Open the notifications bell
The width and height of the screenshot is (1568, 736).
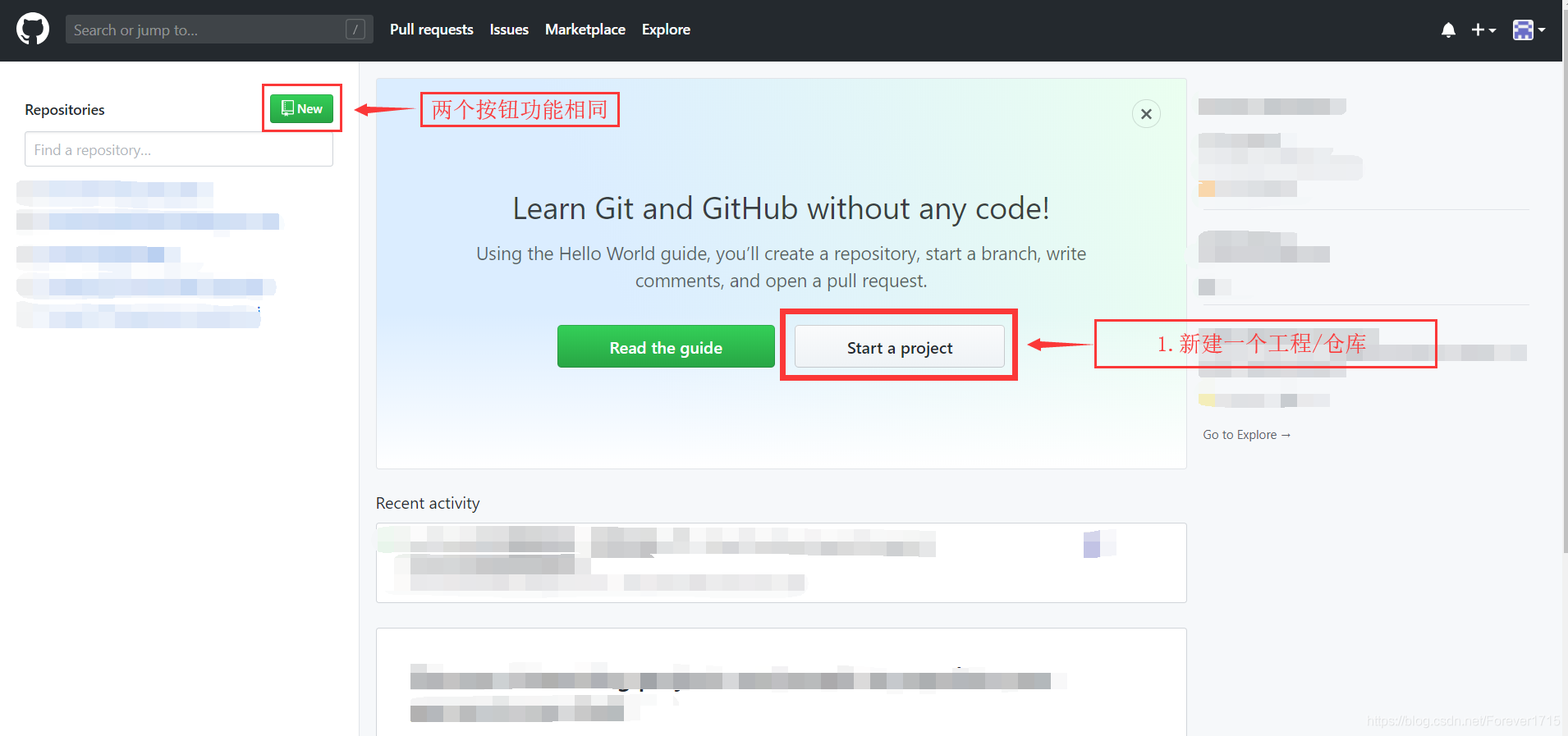pos(1448,30)
